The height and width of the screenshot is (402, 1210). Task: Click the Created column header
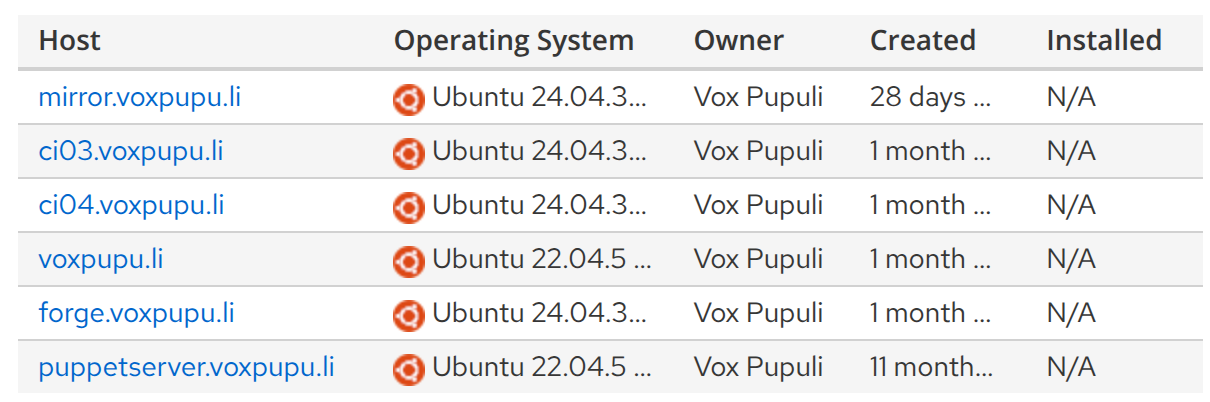pyautogui.click(x=922, y=41)
